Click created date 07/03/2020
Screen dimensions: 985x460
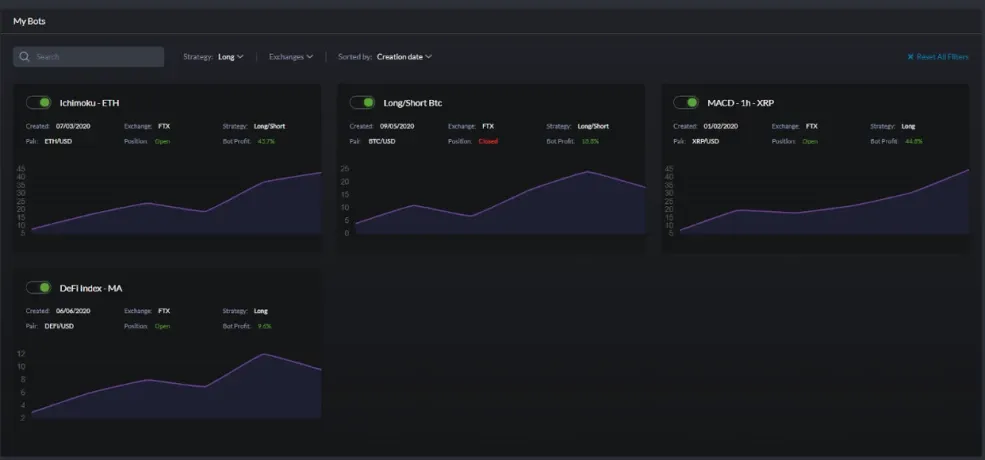pos(72,126)
